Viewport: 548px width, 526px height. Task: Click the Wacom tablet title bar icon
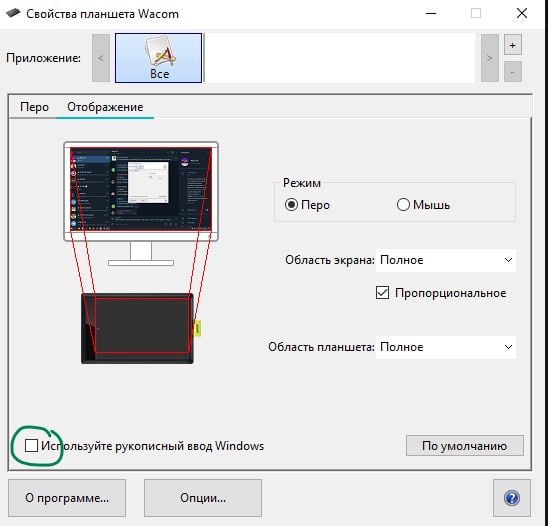(13, 13)
